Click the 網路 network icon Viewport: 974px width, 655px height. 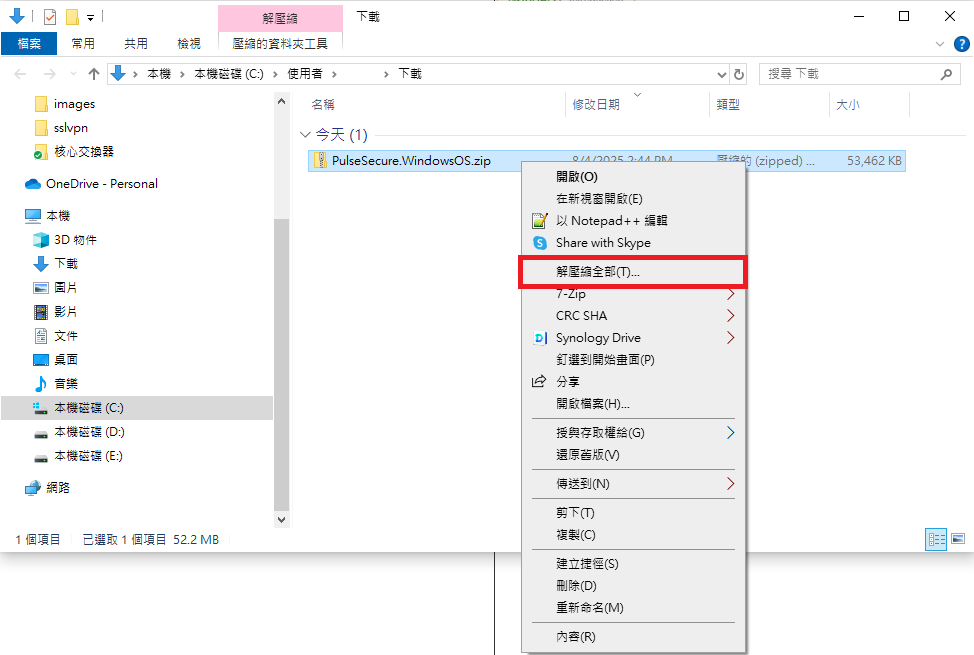[x=33, y=488]
